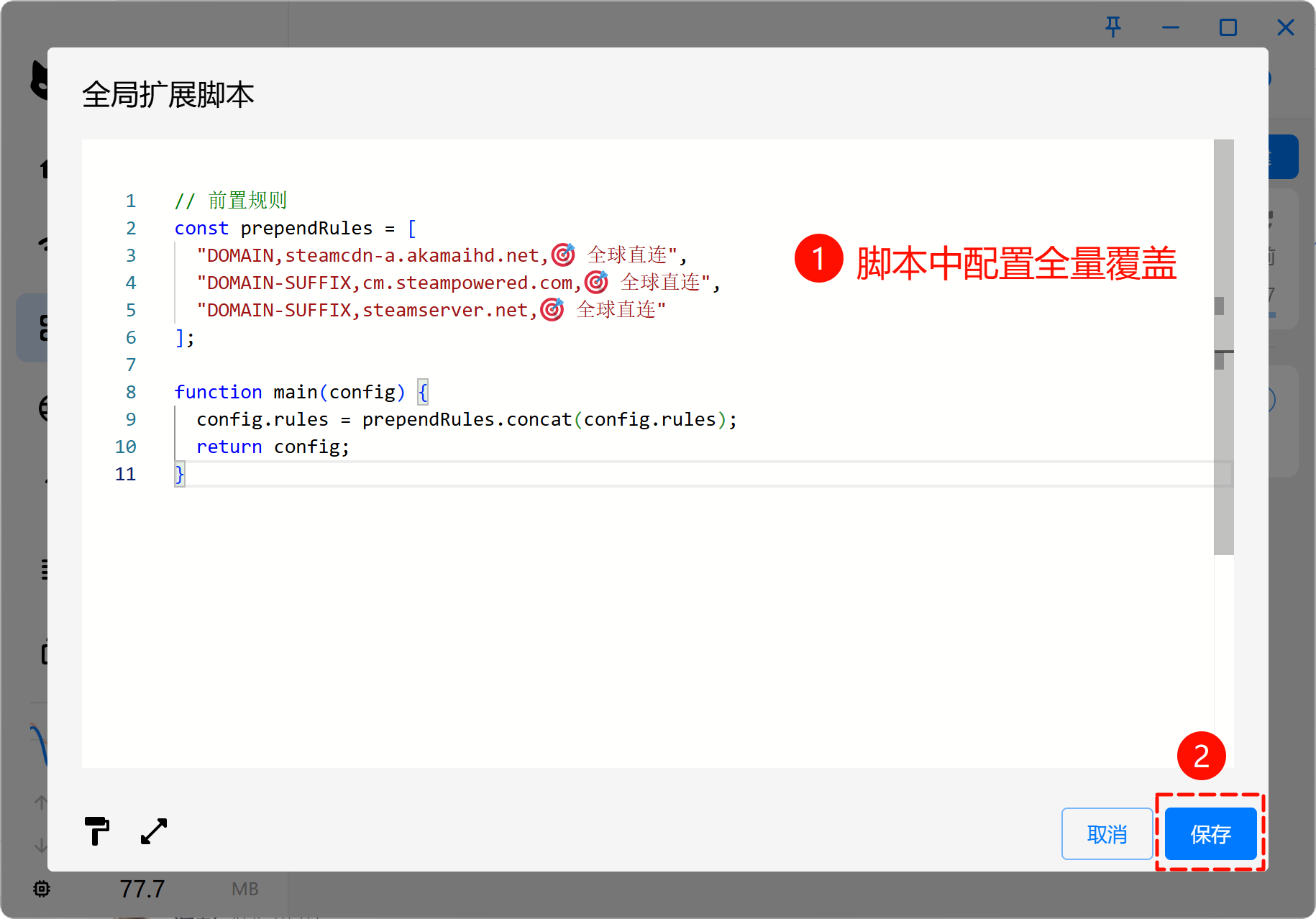
Task: Click the format document paint roller icon
Action: [x=96, y=831]
